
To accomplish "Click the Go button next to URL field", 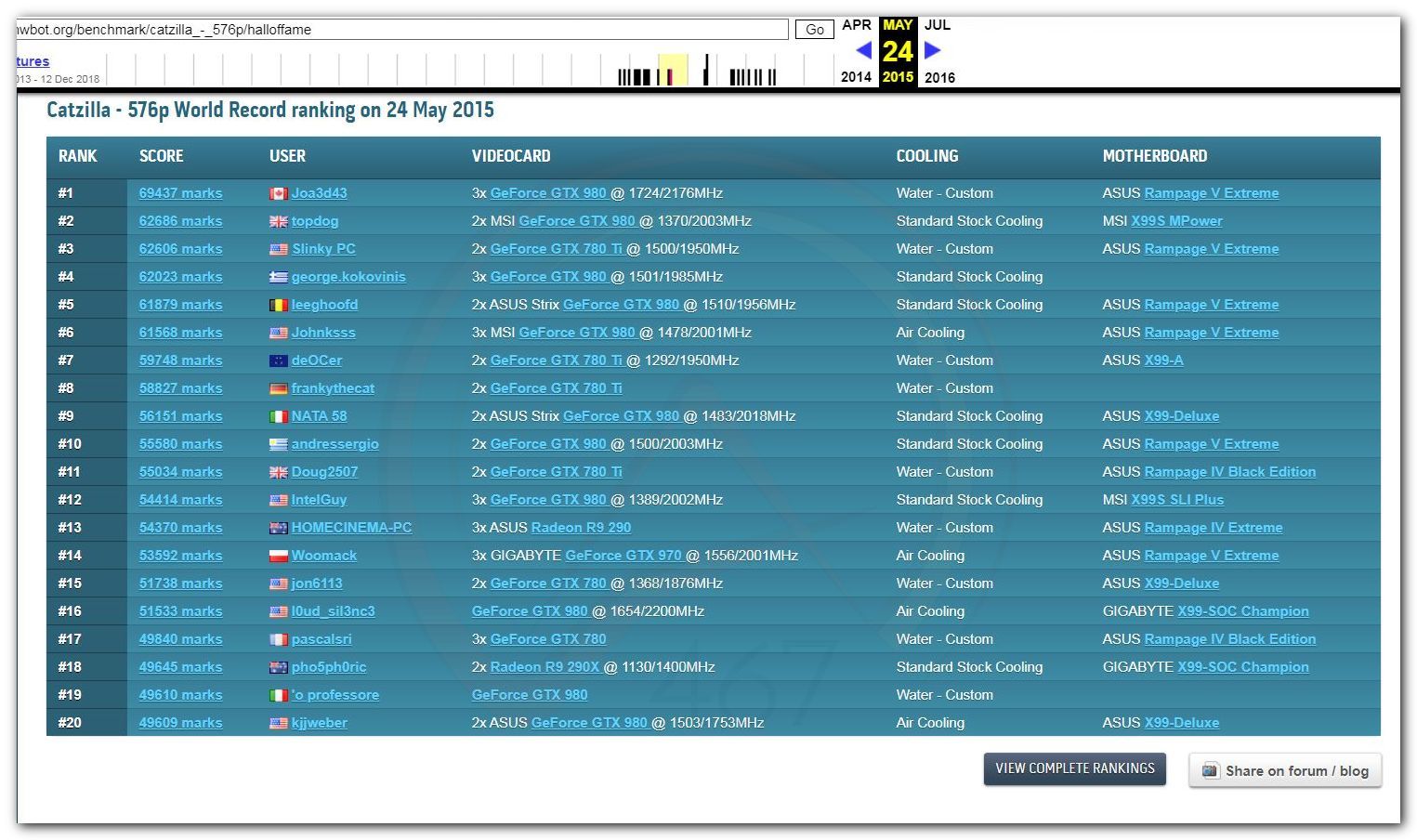I will tap(815, 30).
